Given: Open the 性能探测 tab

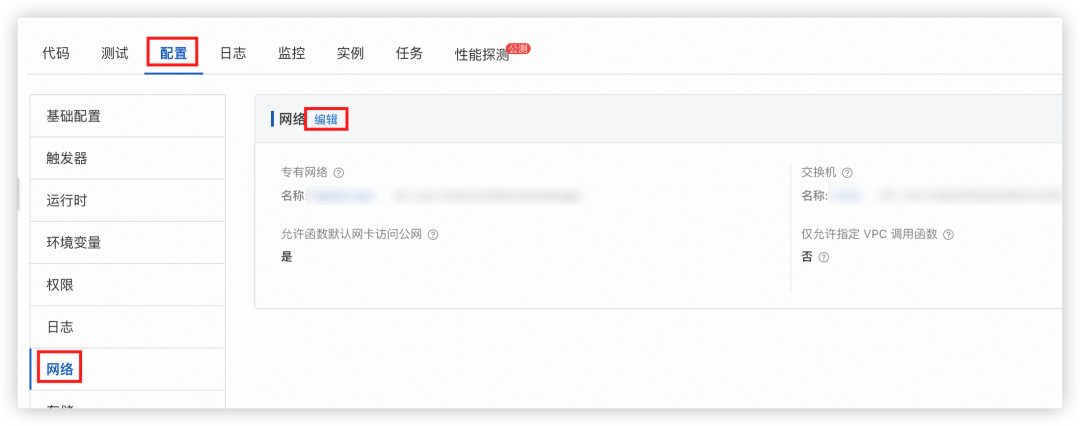Looking at the screenshot, I should [482, 55].
